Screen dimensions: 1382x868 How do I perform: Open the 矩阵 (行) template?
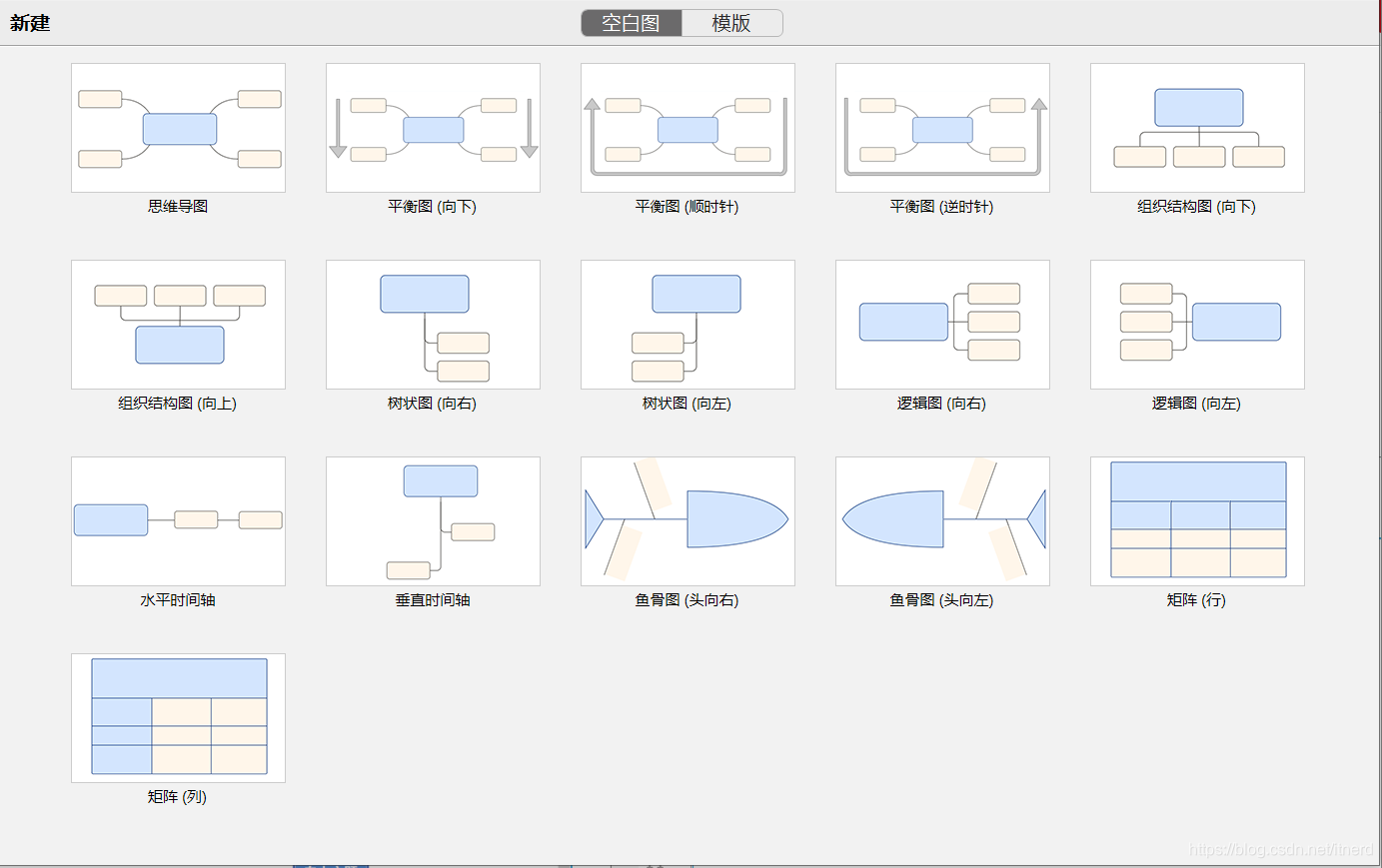click(1196, 520)
